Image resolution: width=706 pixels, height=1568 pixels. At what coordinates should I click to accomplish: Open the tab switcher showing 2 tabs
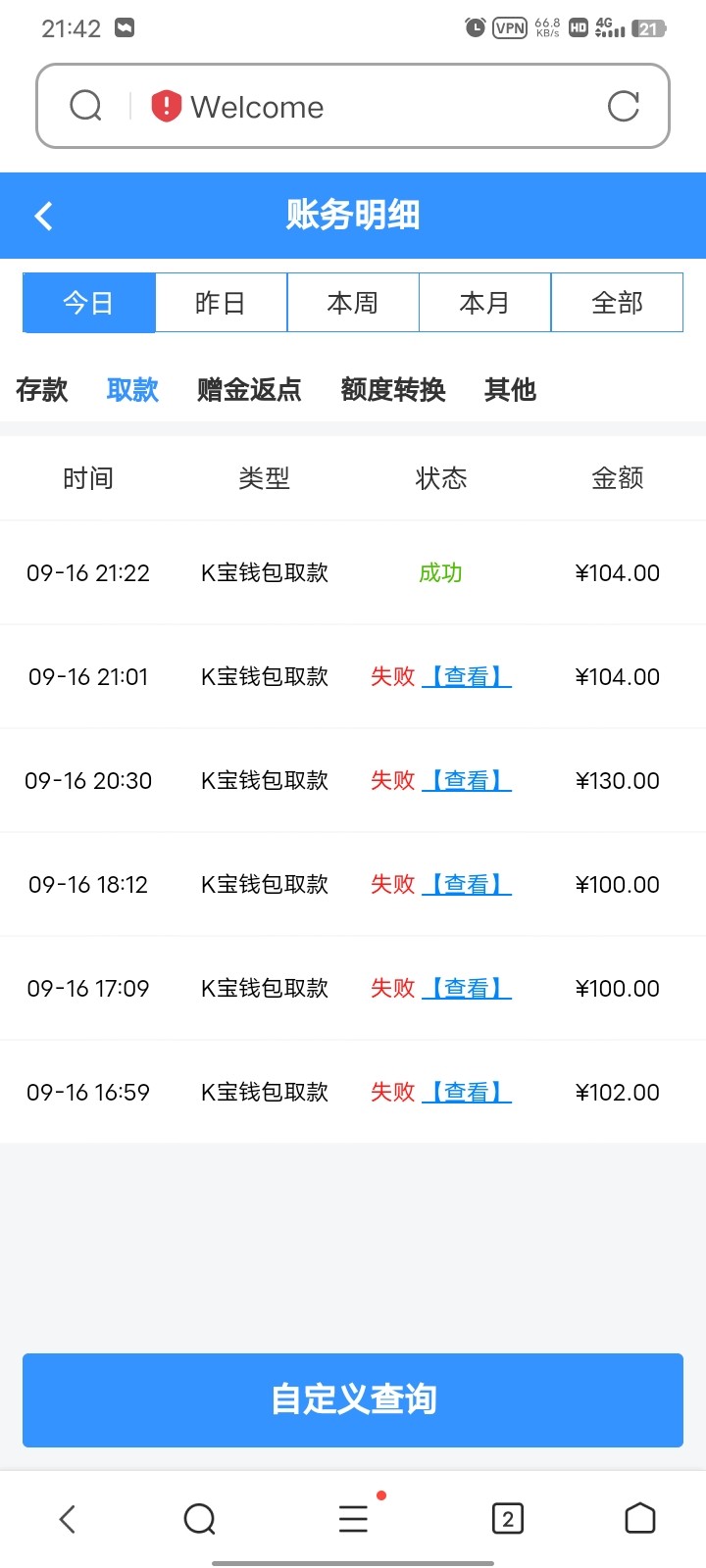tap(507, 1519)
